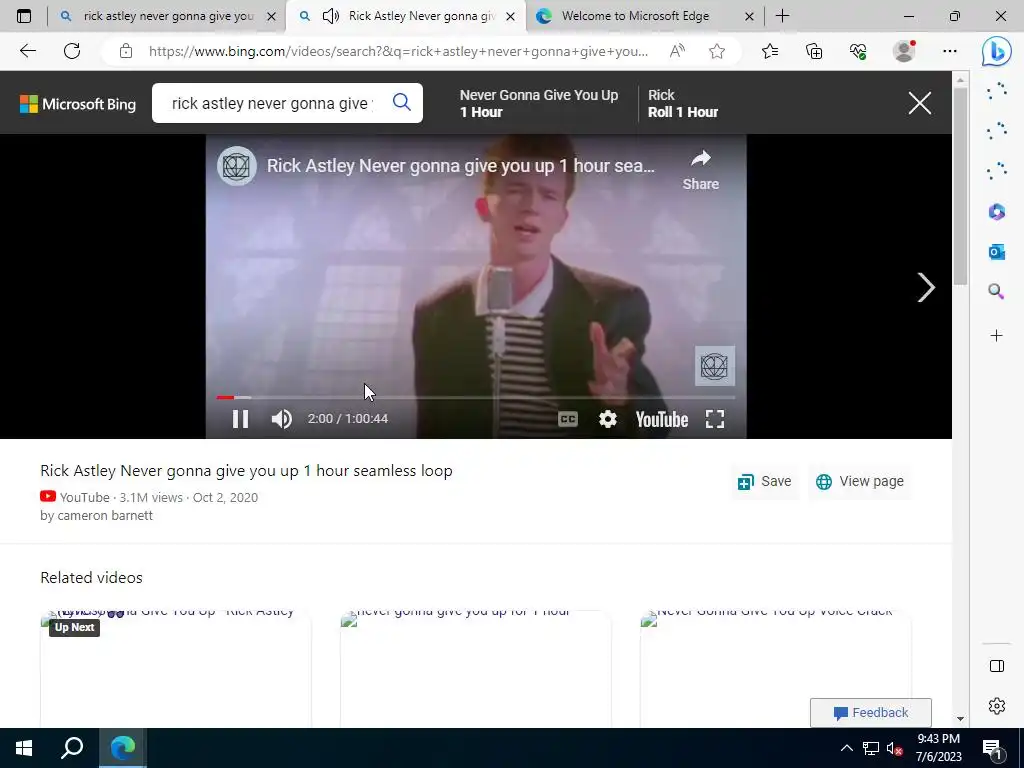1024x768 pixels.
Task: Refresh the current page
Action: point(72,51)
